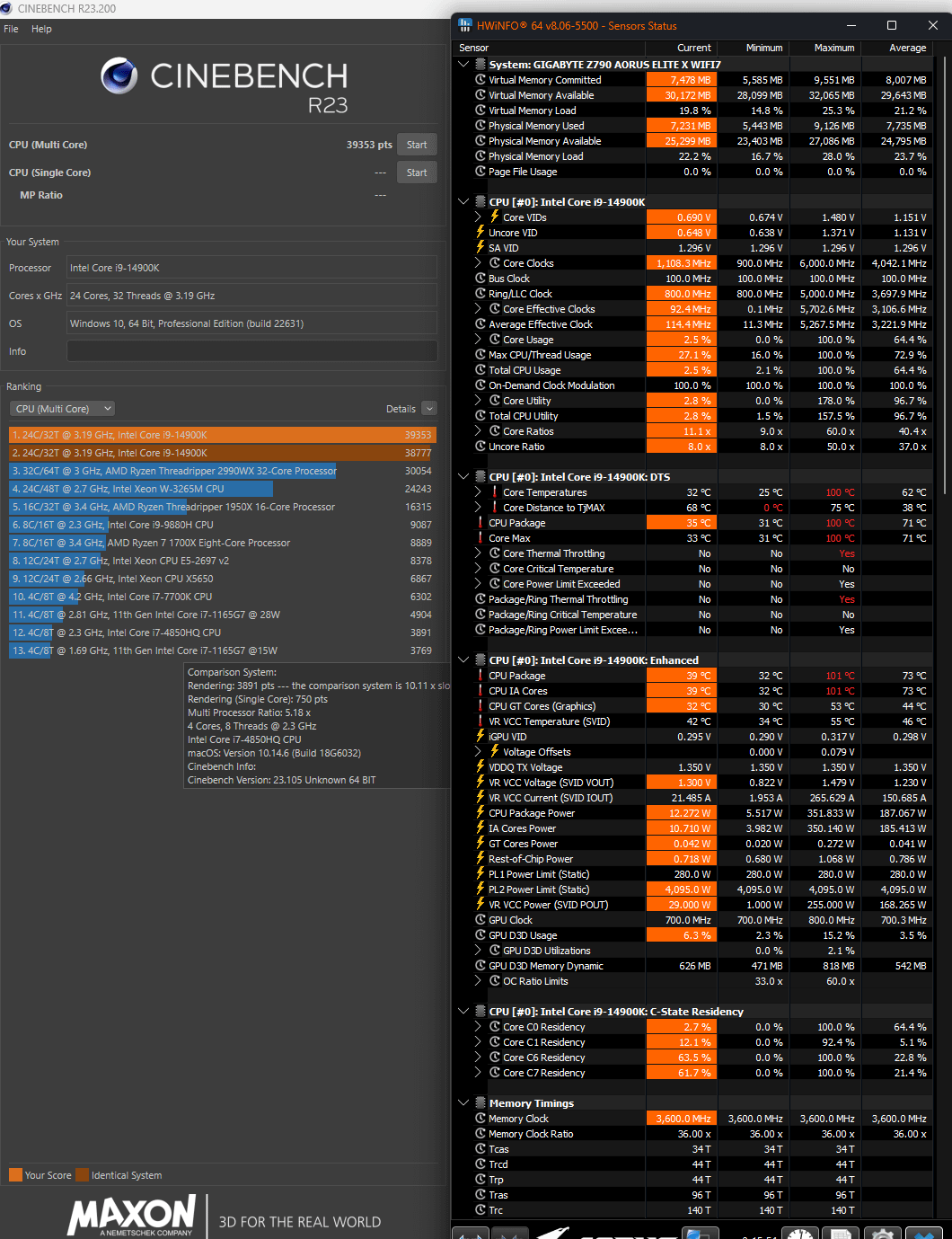Click the Uncore Ratio sensor icon
This screenshot has width=952, height=1239.
click(x=480, y=447)
